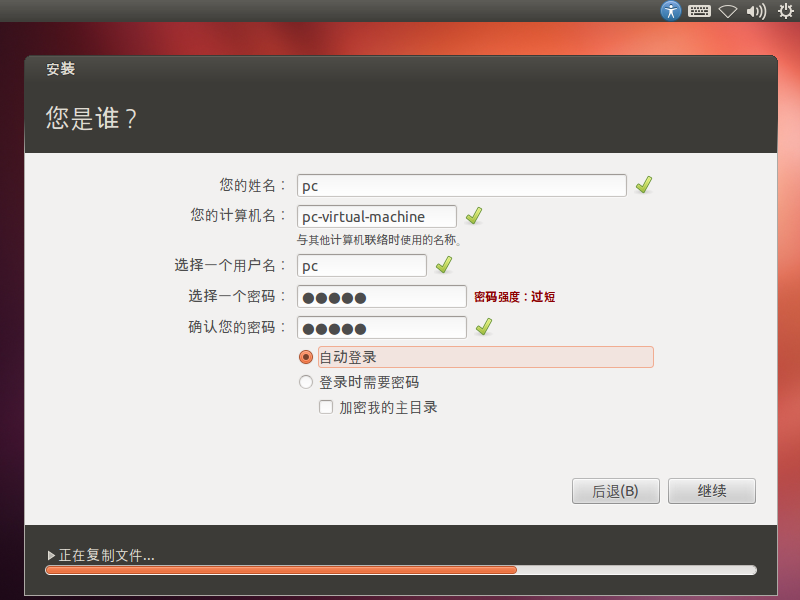
Task: Click the file copy progress bar
Action: [401, 570]
